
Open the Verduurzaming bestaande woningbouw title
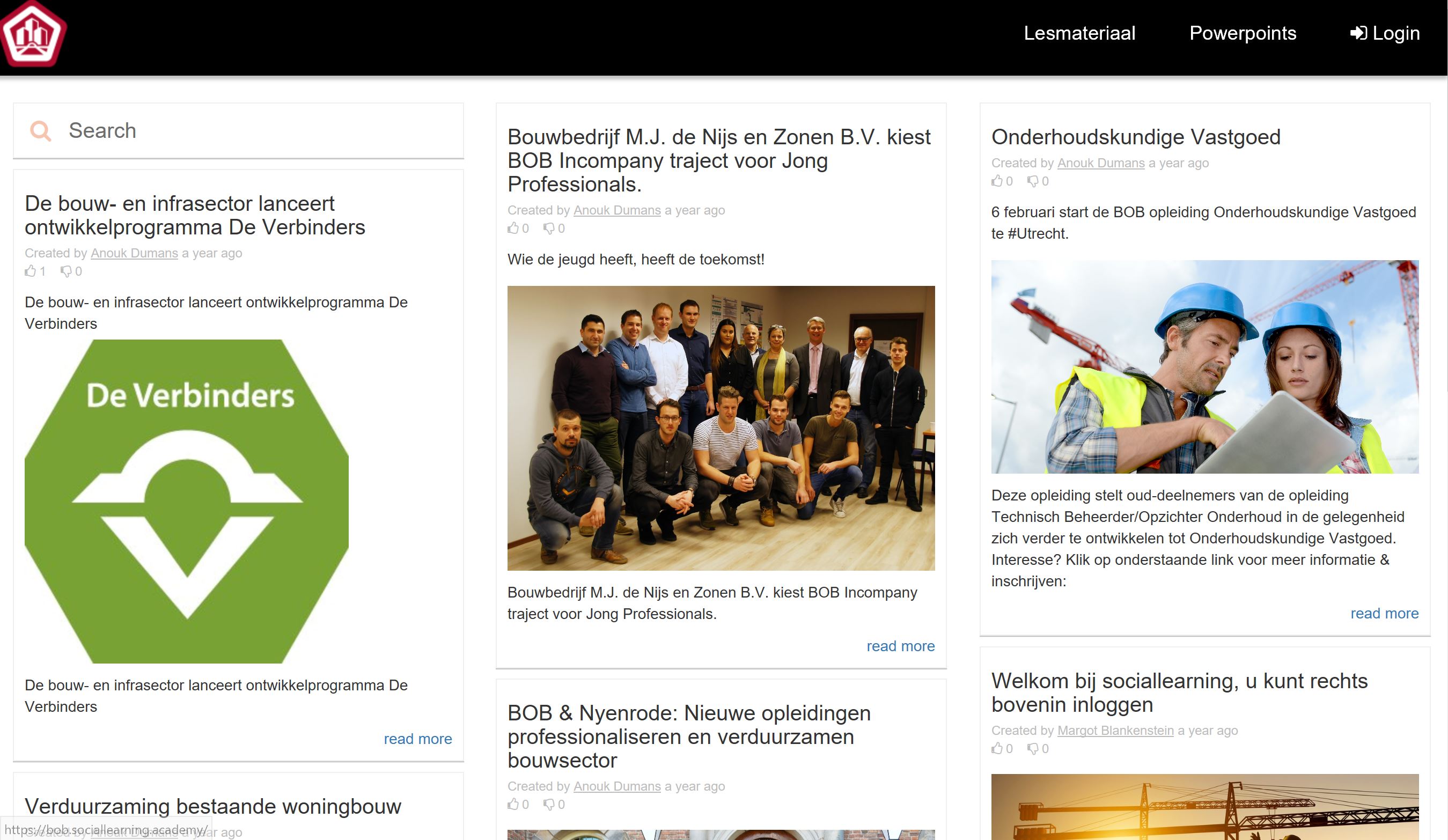pyautogui.click(x=212, y=806)
